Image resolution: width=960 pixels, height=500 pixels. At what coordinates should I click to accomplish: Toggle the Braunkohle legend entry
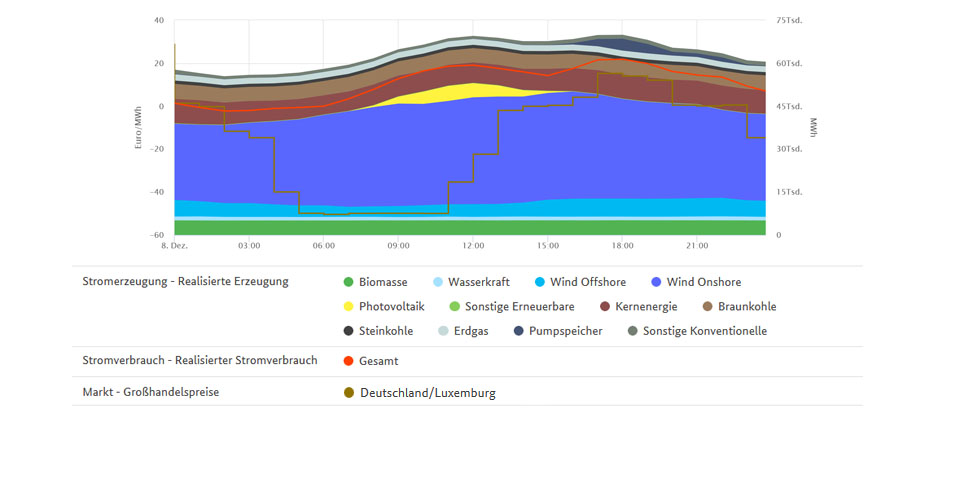[x=740, y=307]
